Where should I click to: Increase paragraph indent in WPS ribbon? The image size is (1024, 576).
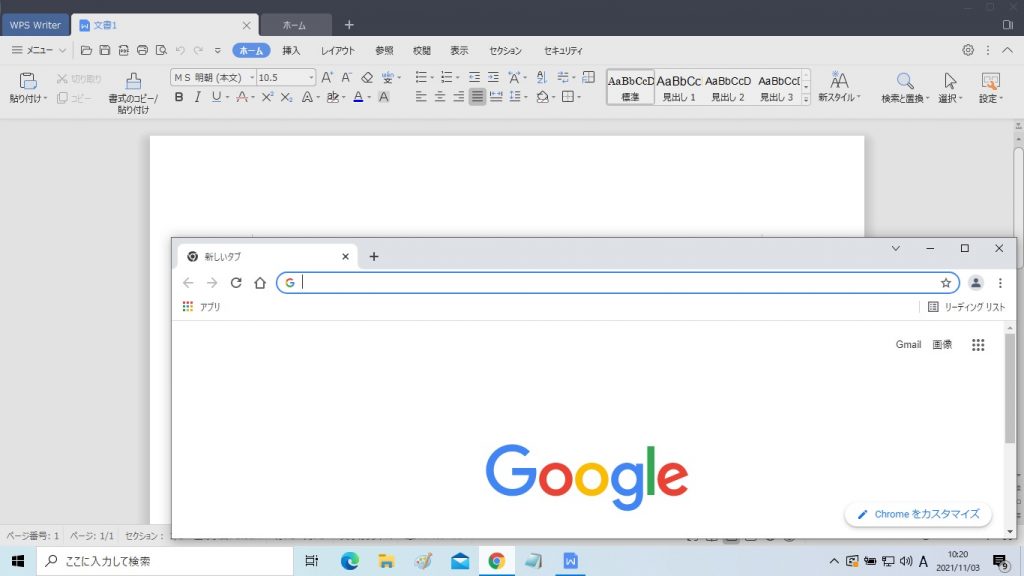pyautogui.click(x=493, y=77)
